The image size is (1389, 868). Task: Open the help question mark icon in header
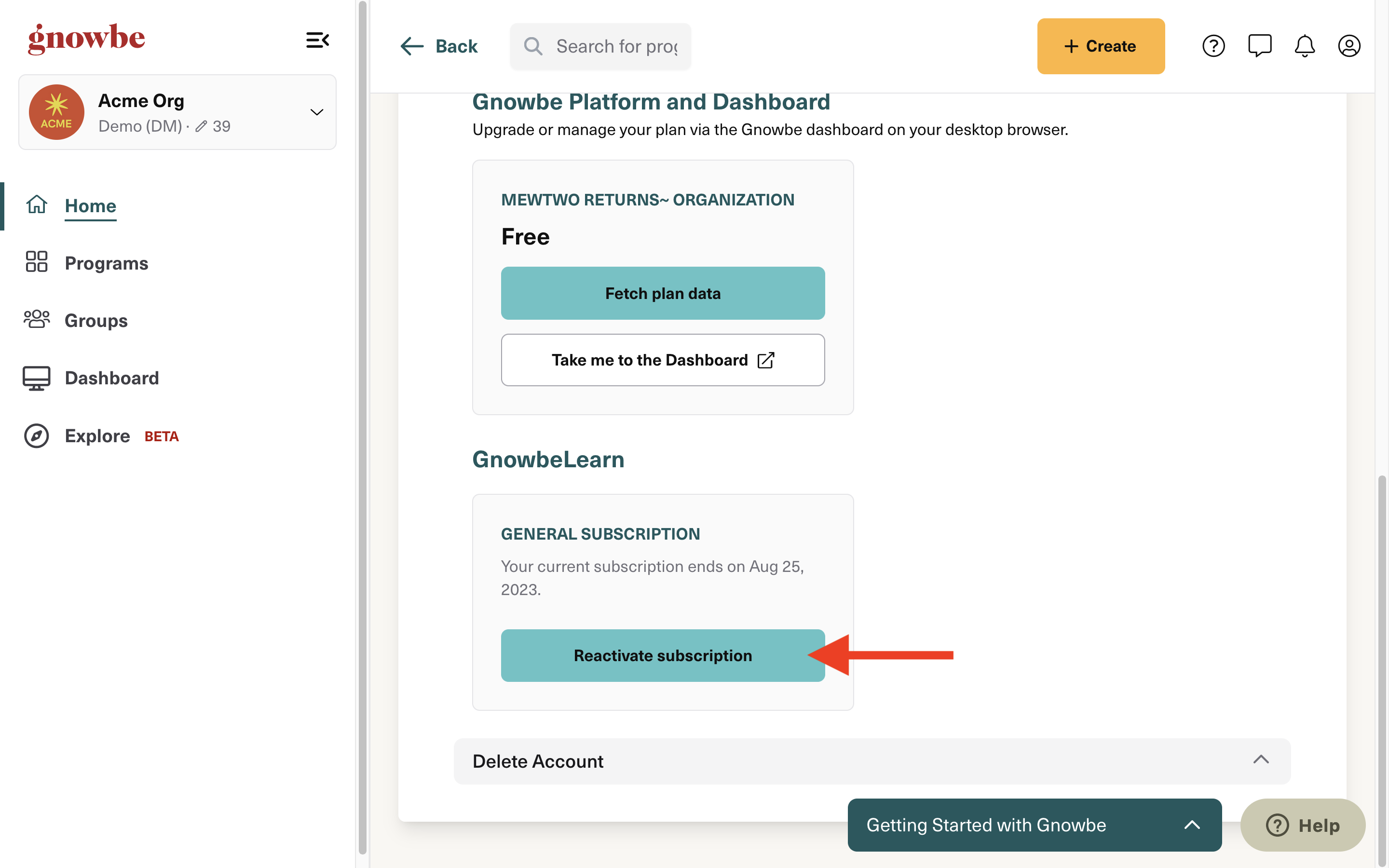click(1213, 46)
